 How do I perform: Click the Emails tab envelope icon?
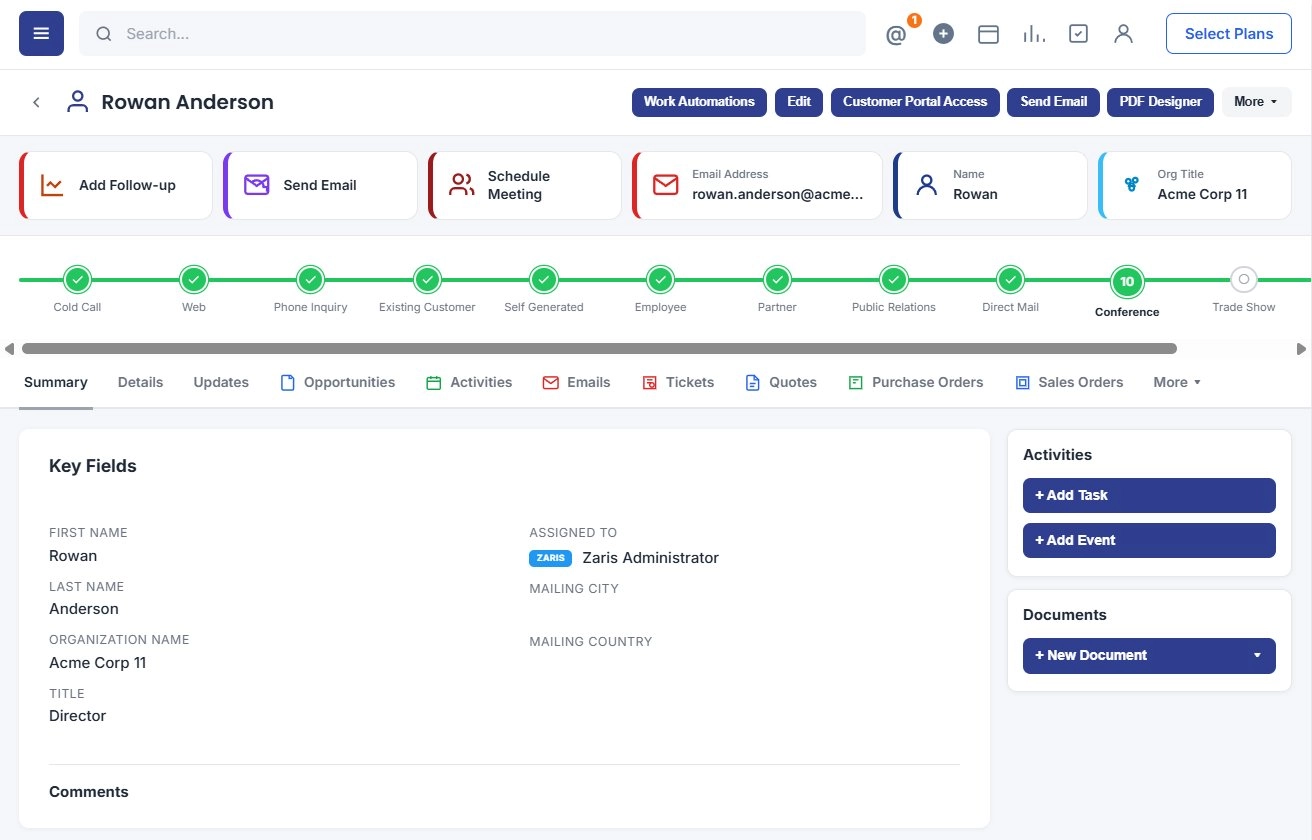point(550,382)
